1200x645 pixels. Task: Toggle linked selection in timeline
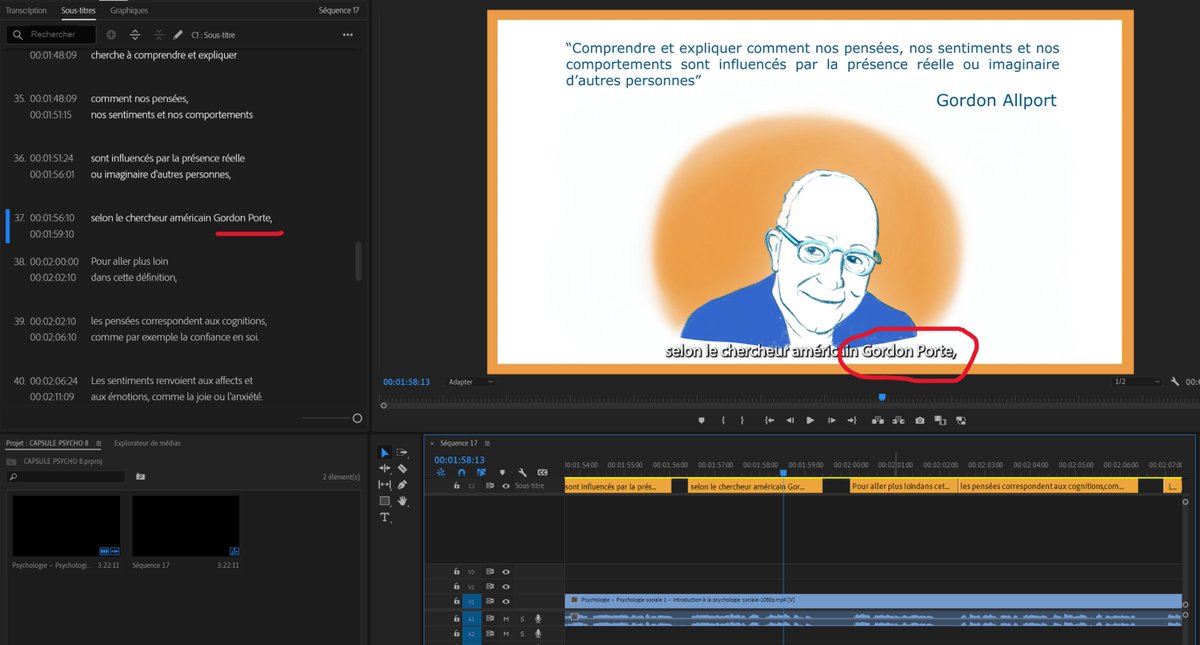point(481,472)
